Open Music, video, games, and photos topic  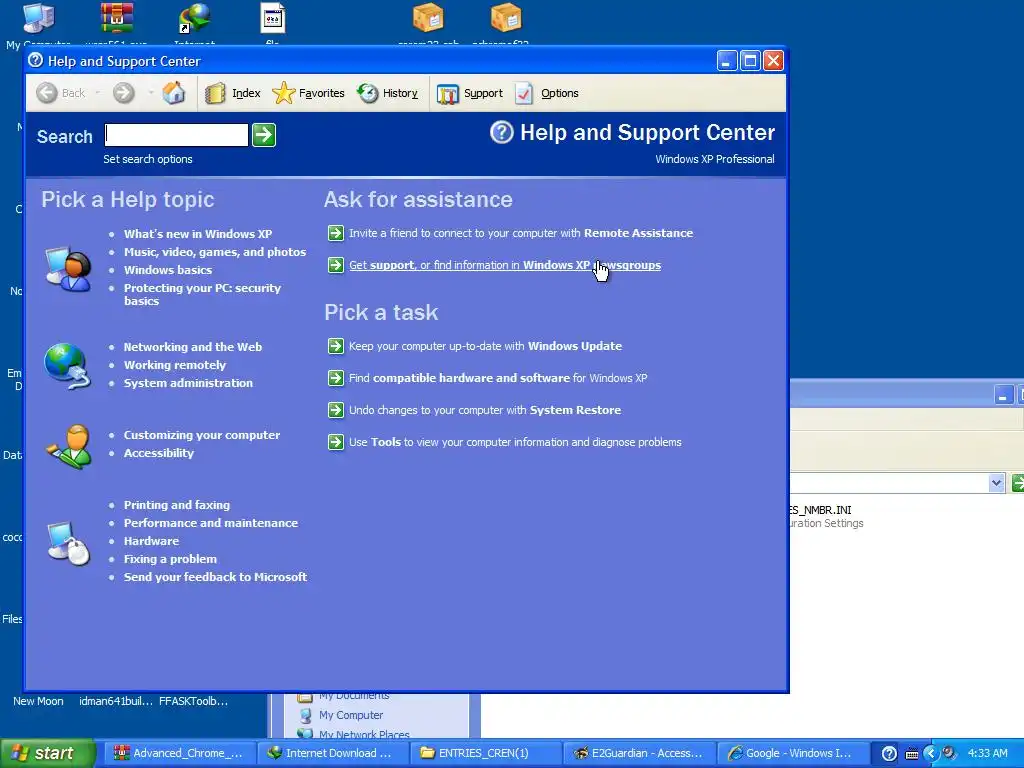(x=215, y=252)
